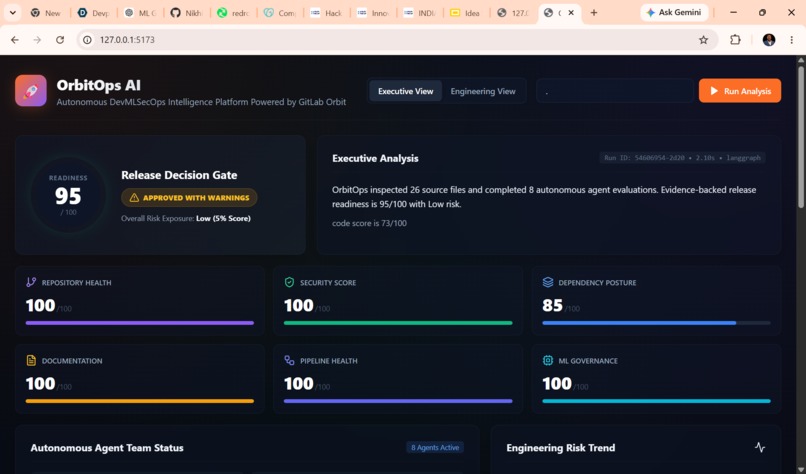Open a new tab with plus button
The image size is (806, 474).
tap(594, 12)
